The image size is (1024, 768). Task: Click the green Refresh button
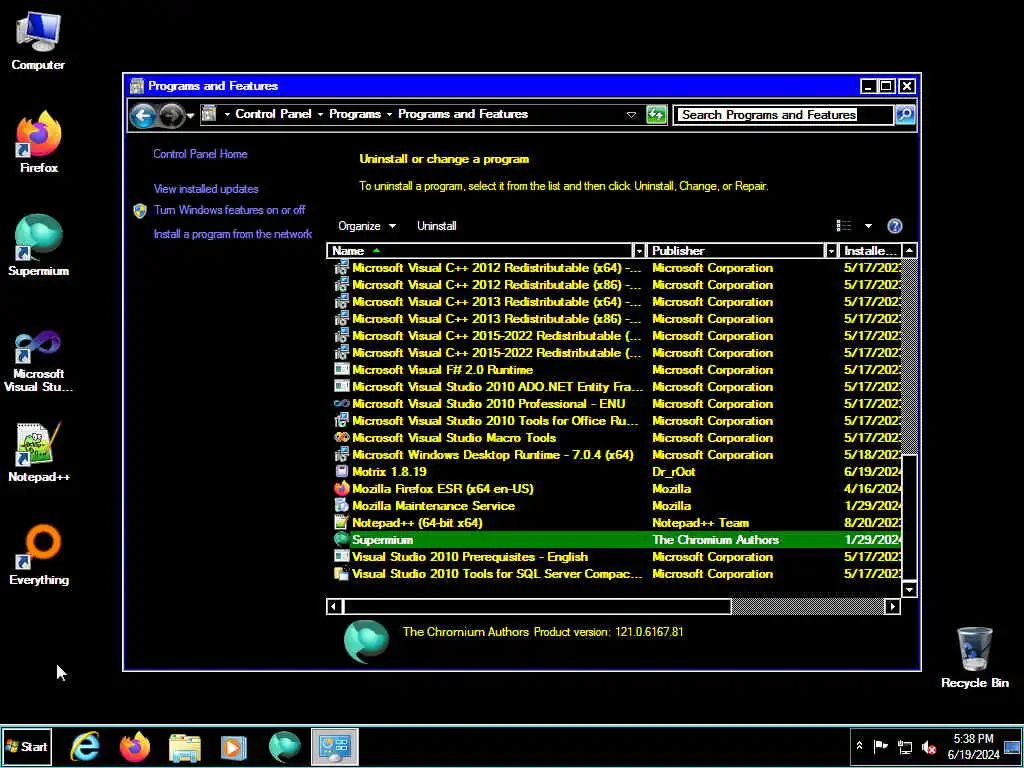click(x=656, y=115)
